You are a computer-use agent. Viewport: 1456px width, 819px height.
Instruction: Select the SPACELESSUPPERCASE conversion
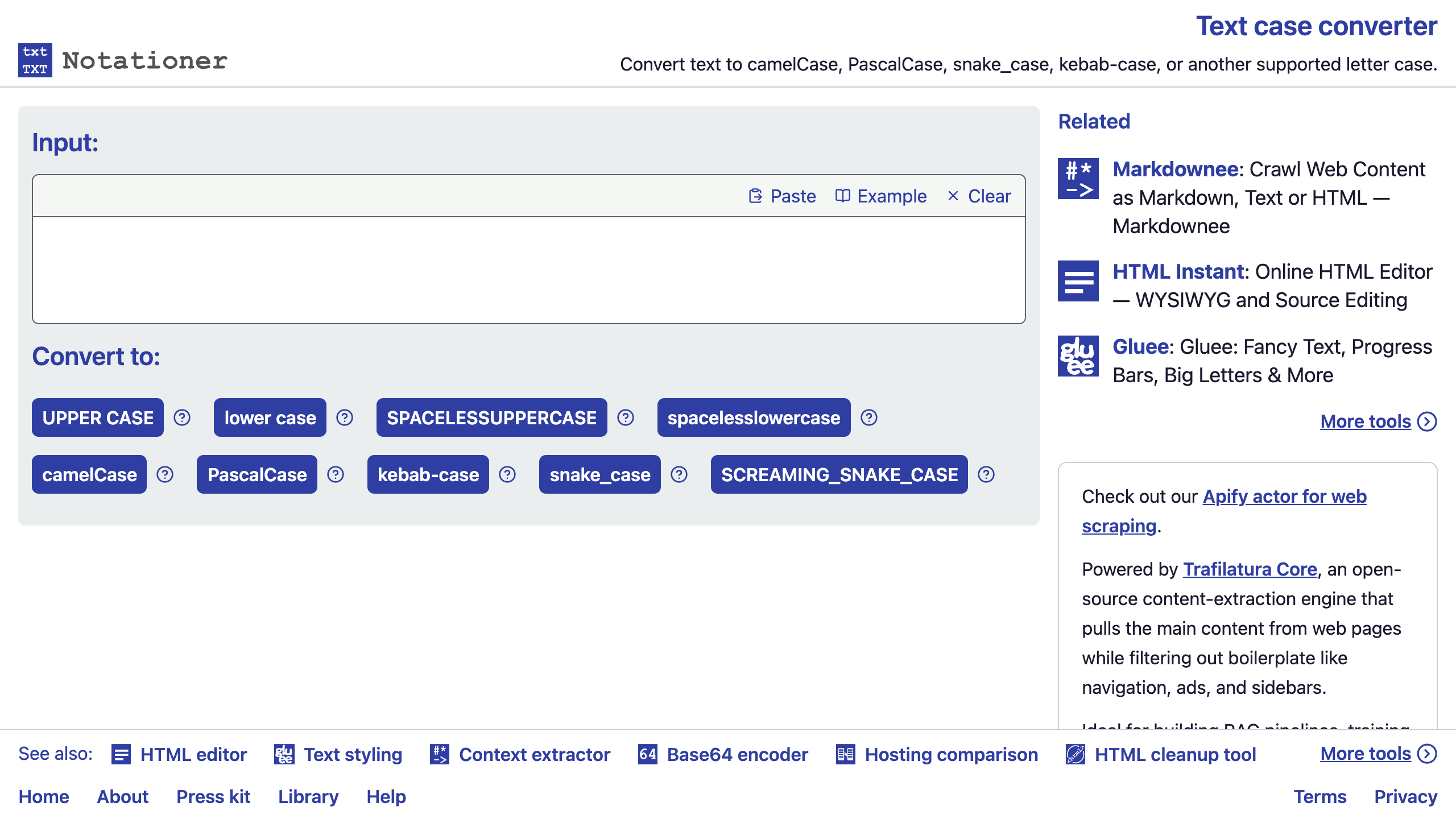click(492, 417)
